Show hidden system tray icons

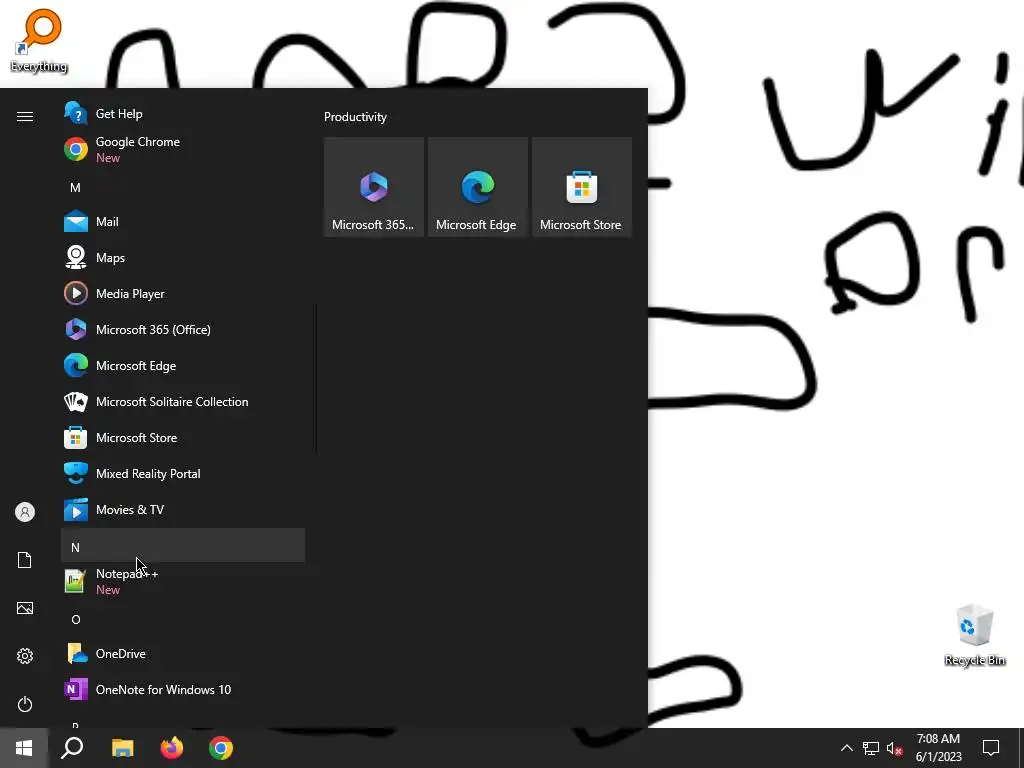coord(846,748)
